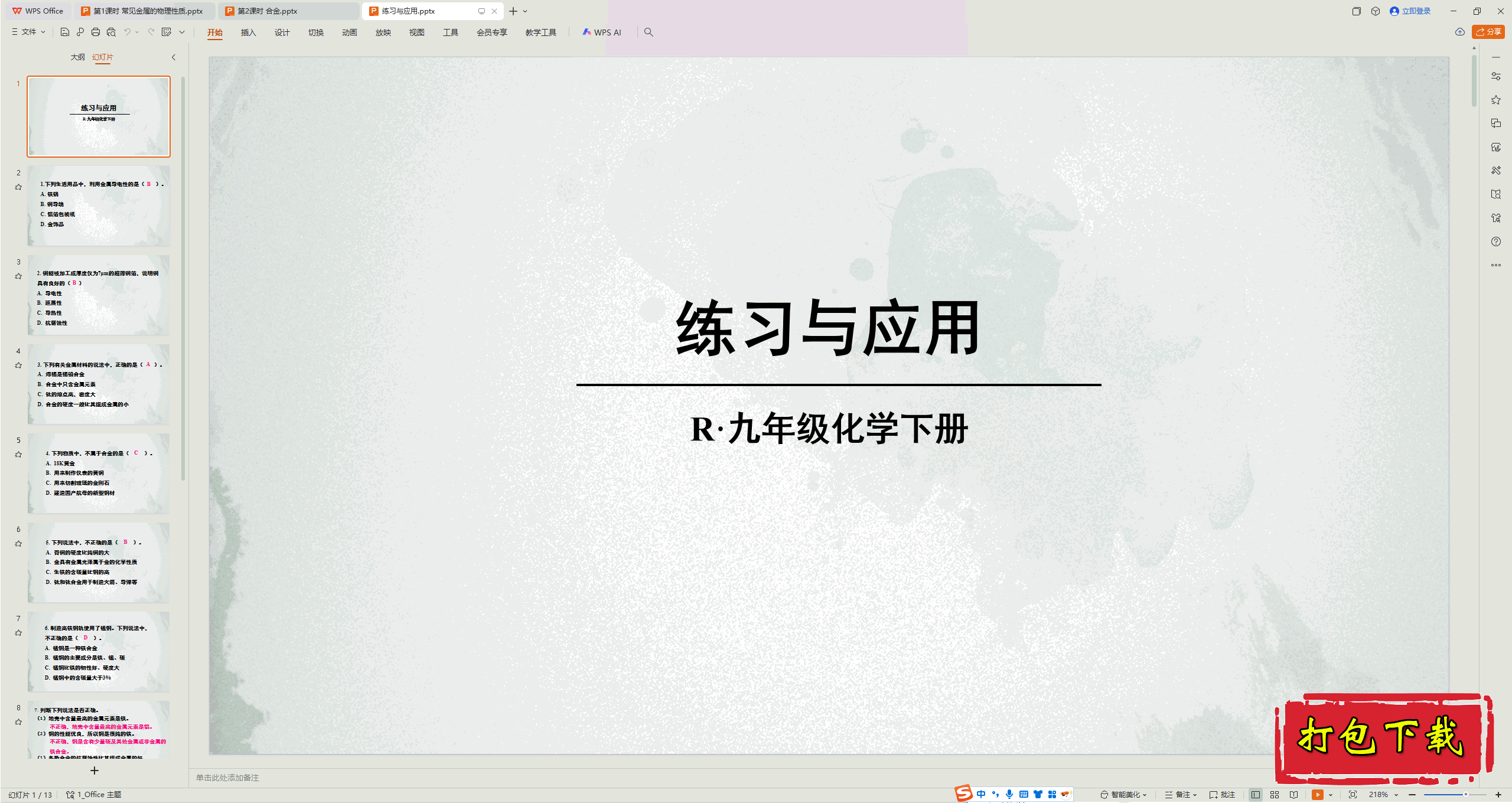
Task: Switch to the 大纲 outline tab
Action: coord(77,57)
